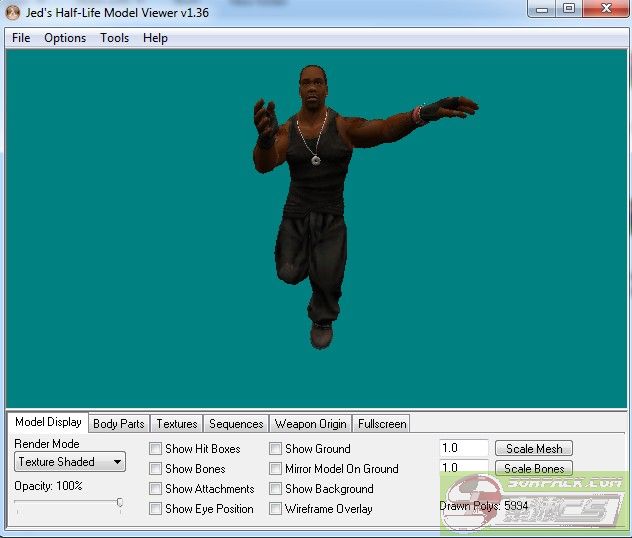Enable the Mirror Model On Ground checkbox
This screenshot has width=632, height=538.
pyautogui.click(x=275, y=469)
